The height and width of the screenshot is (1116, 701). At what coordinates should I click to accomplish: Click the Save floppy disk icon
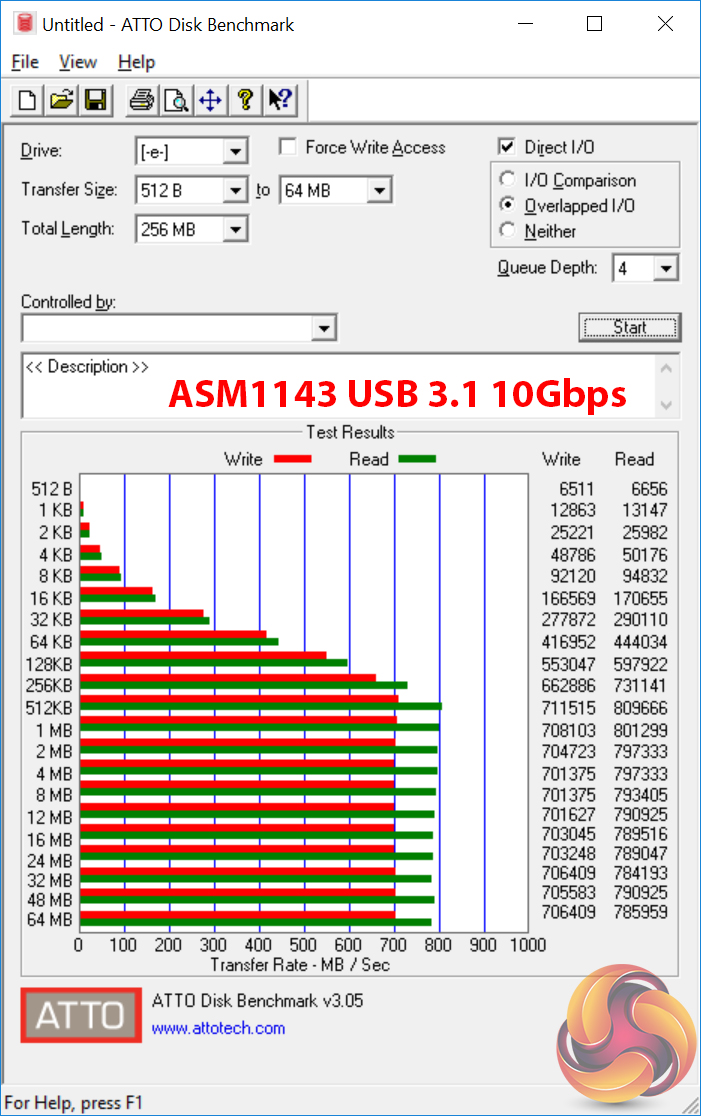(x=96, y=100)
